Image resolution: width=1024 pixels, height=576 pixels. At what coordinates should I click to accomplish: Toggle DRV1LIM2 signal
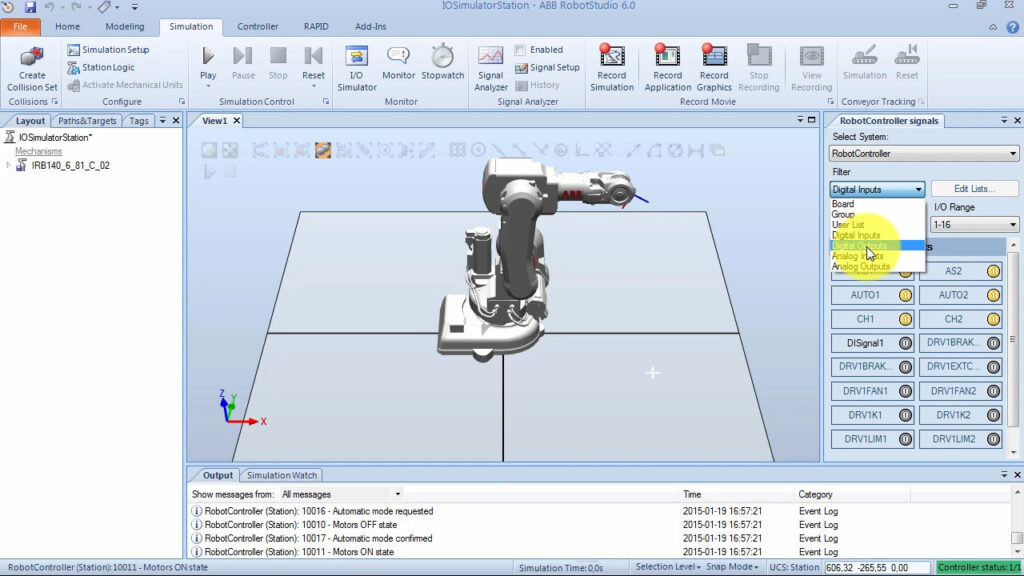tap(960, 440)
